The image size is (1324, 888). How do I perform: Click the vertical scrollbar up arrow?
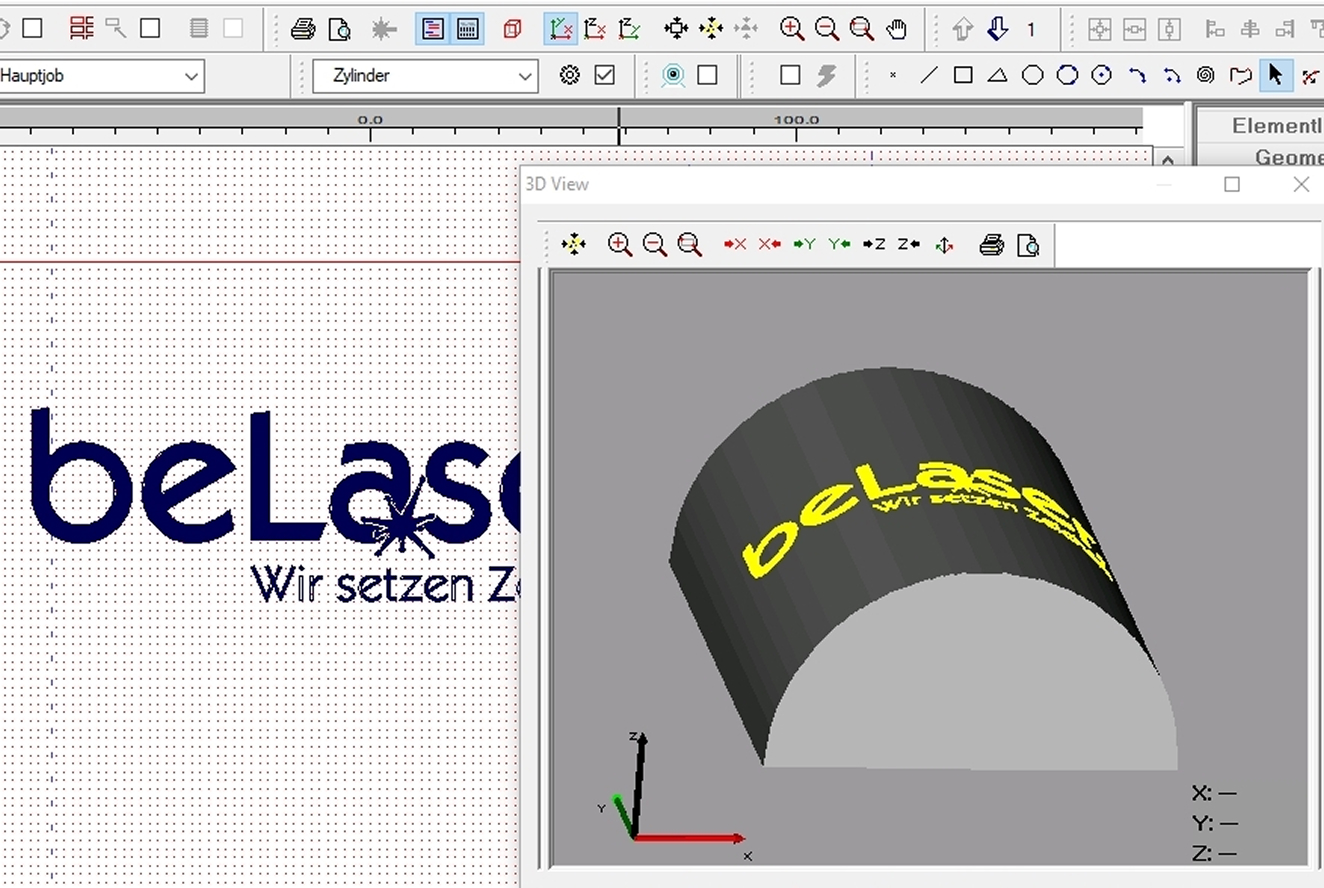pyautogui.click(x=1167, y=159)
